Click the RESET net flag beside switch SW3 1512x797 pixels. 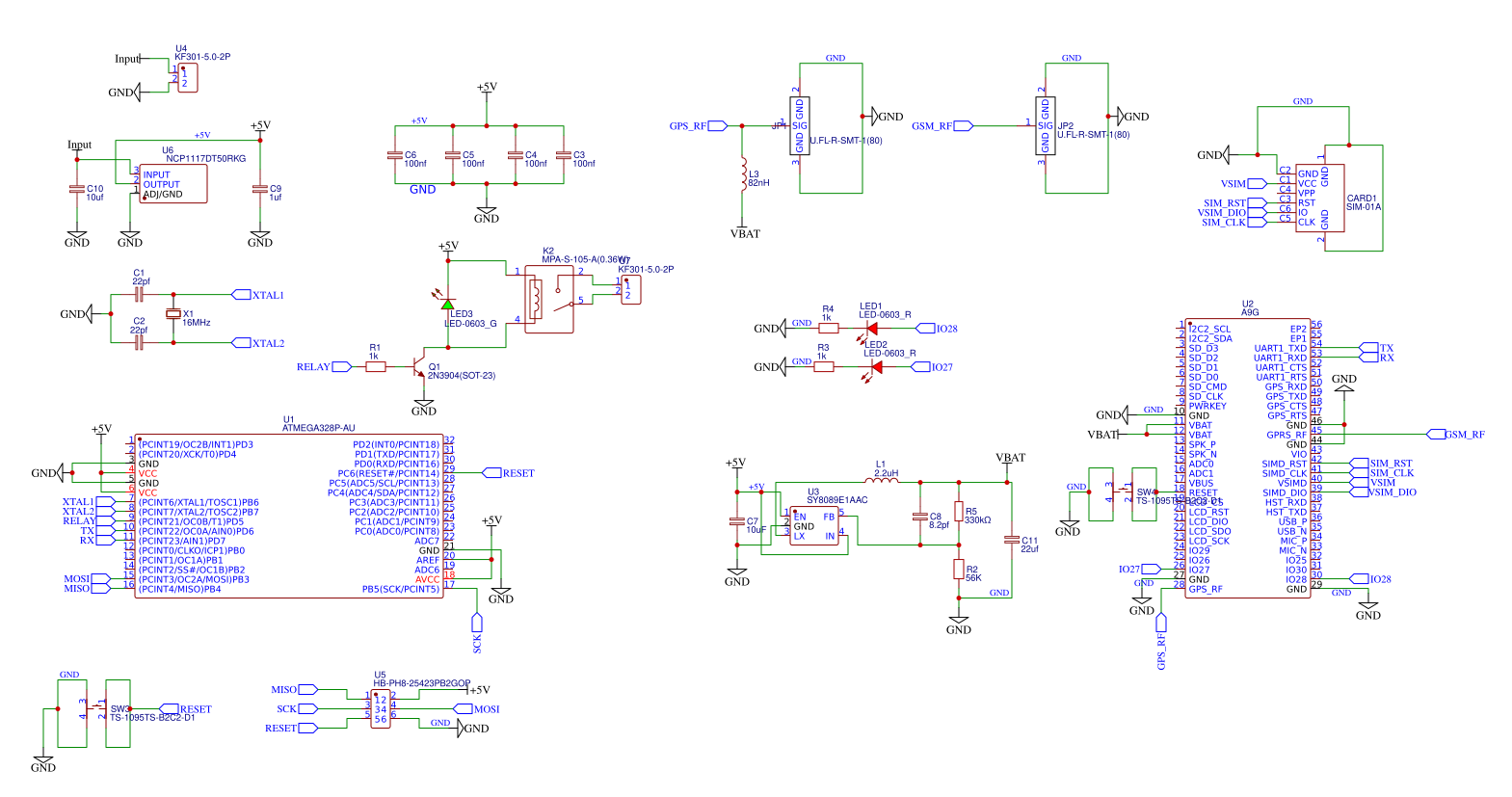[186, 709]
